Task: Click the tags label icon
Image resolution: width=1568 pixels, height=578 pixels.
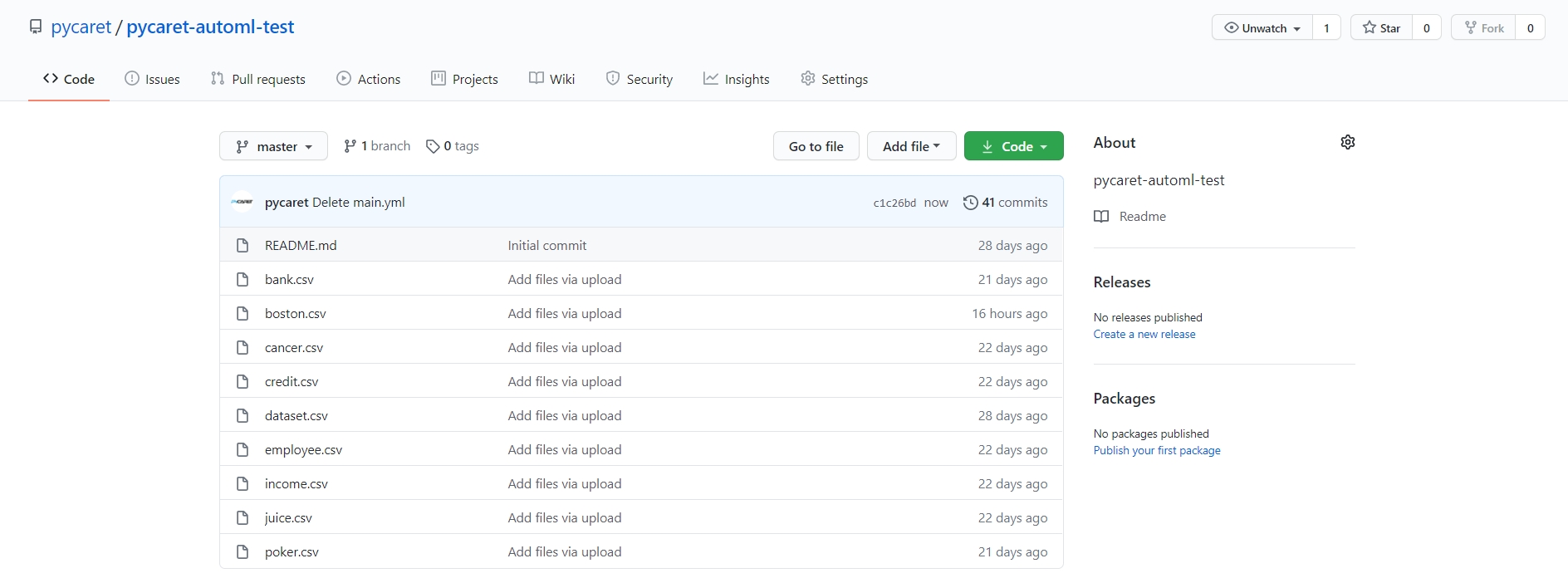Action: click(433, 147)
